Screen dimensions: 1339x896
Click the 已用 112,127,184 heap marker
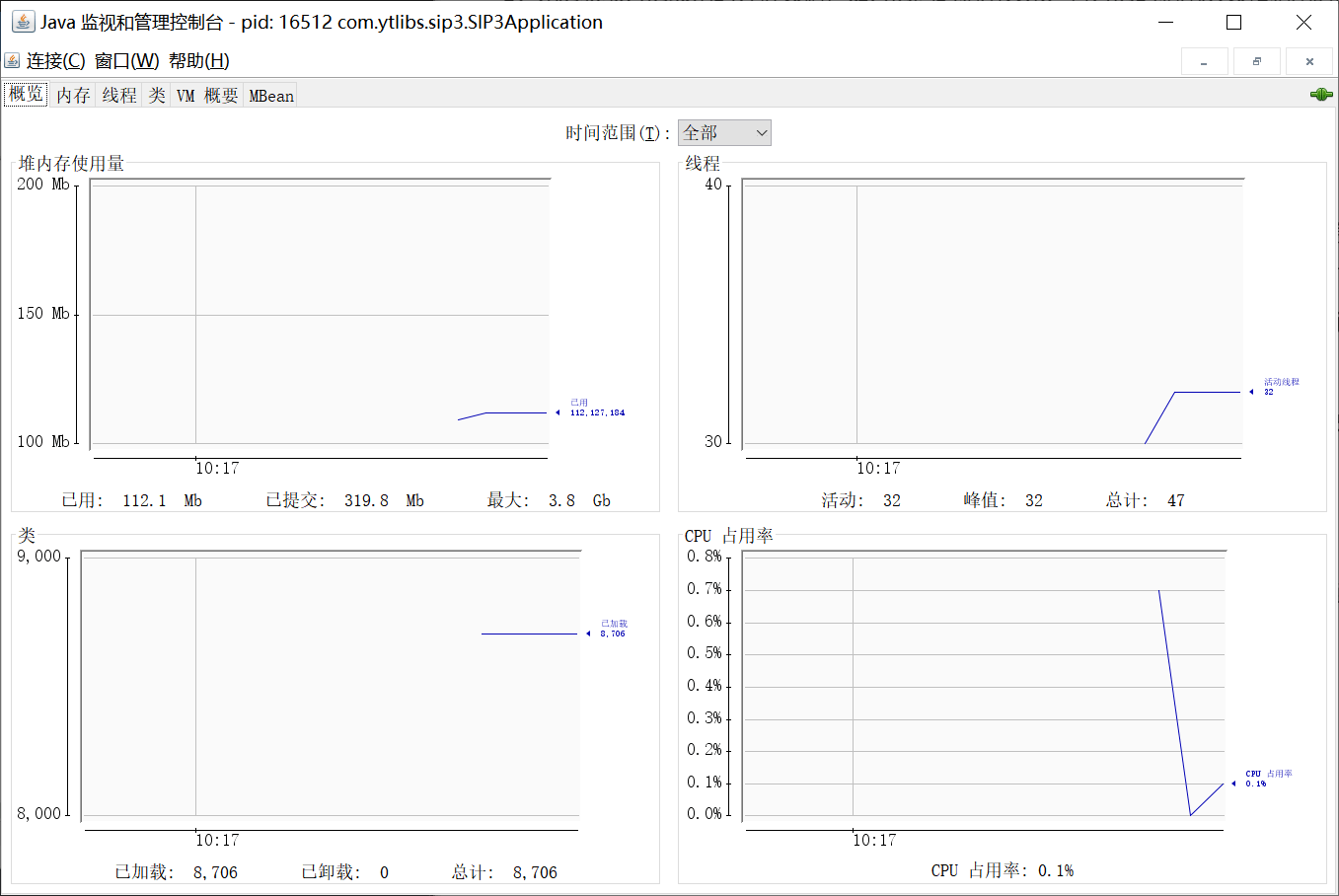(x=597, y=408)
